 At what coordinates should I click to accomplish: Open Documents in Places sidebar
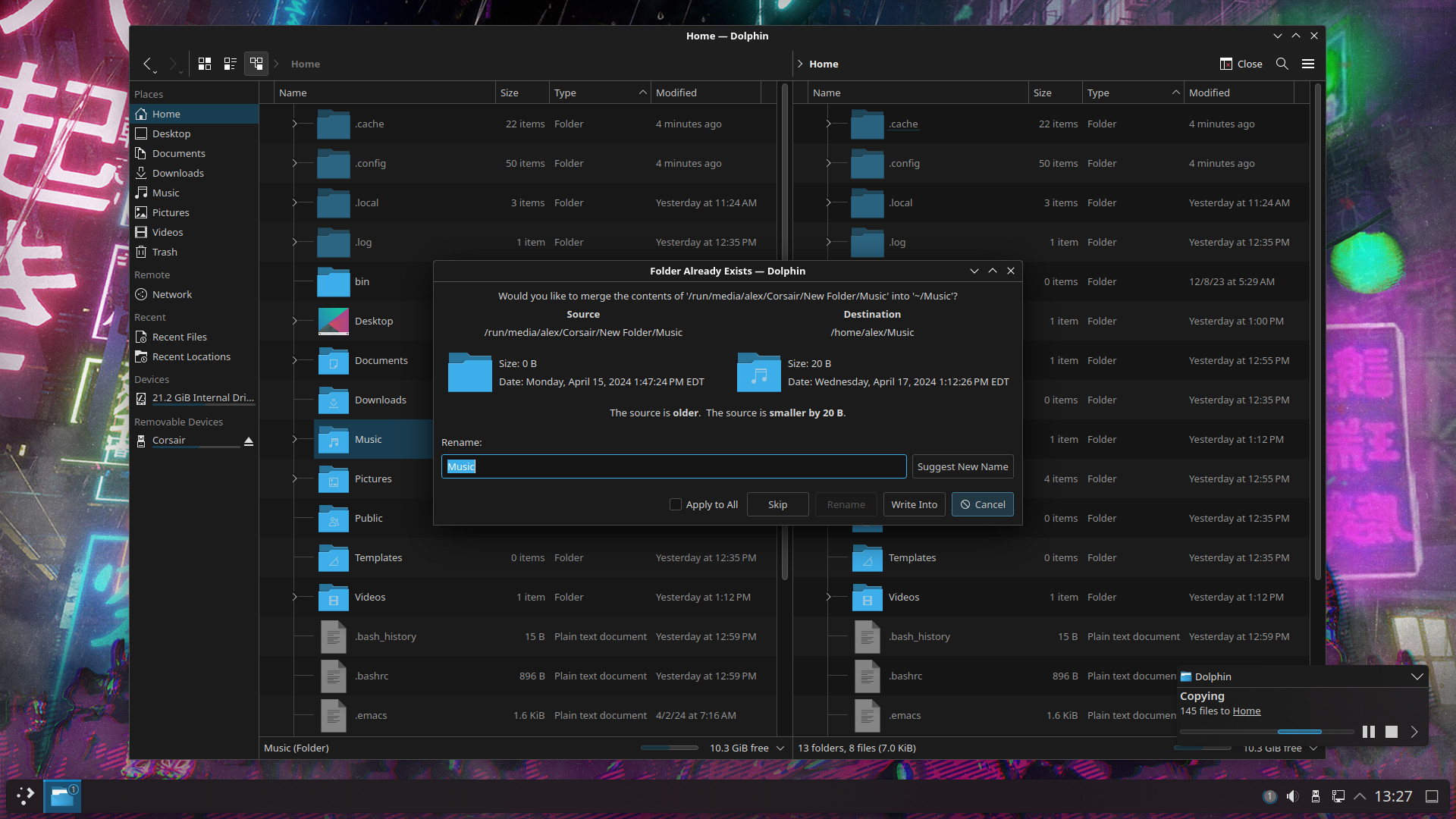coord(195,153)
